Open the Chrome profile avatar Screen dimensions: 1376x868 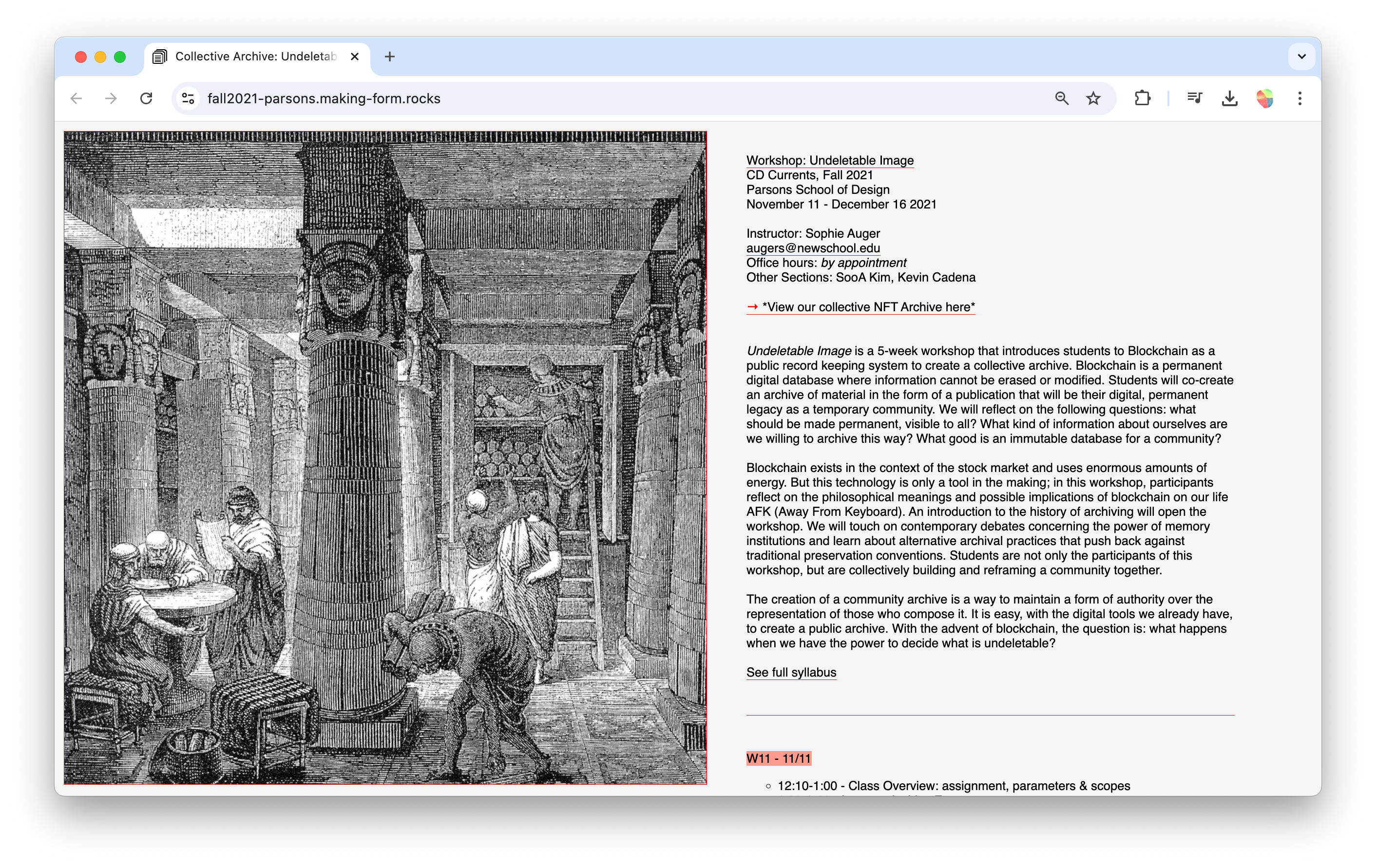pyautogui.click(x=1264, y=98)
